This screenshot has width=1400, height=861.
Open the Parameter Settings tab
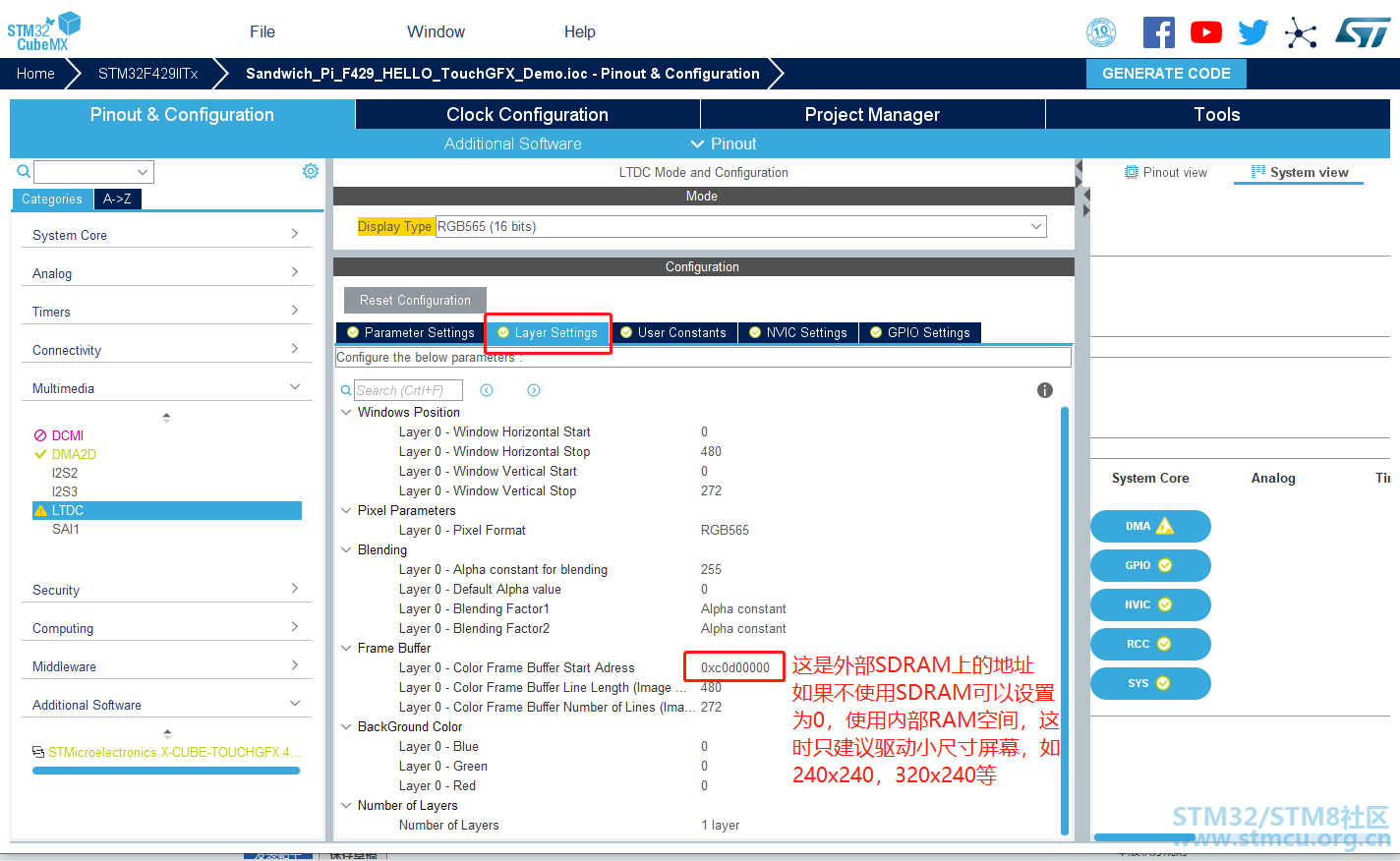point(411,332)
